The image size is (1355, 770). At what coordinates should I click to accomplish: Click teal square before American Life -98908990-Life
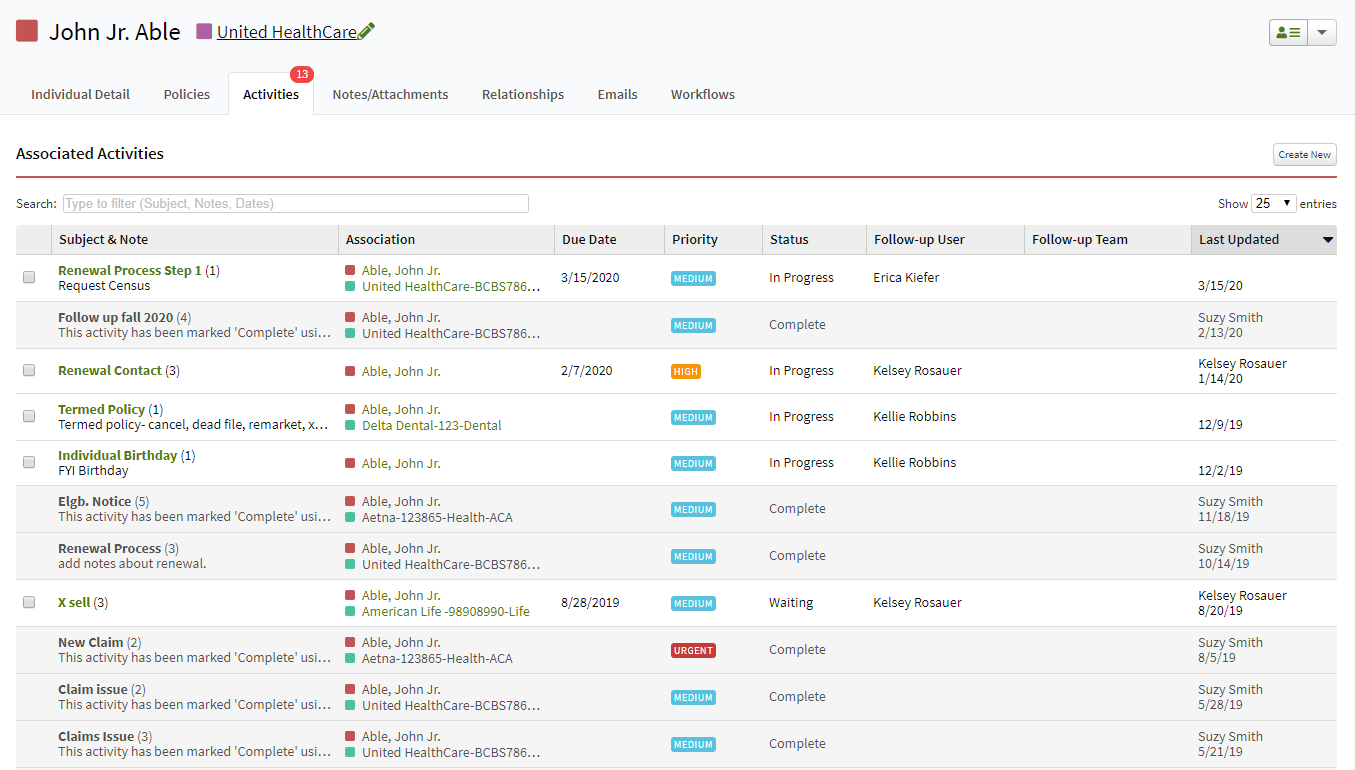[x=350, y=611]
